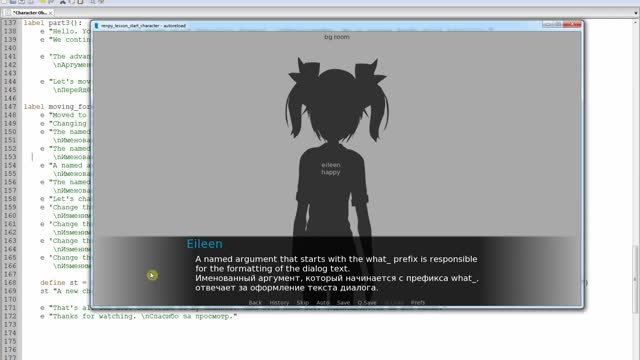Viewport: 640px width, 360px height.
Task: Close the *Character Ob... editor tab
Action: click(51, 13)
